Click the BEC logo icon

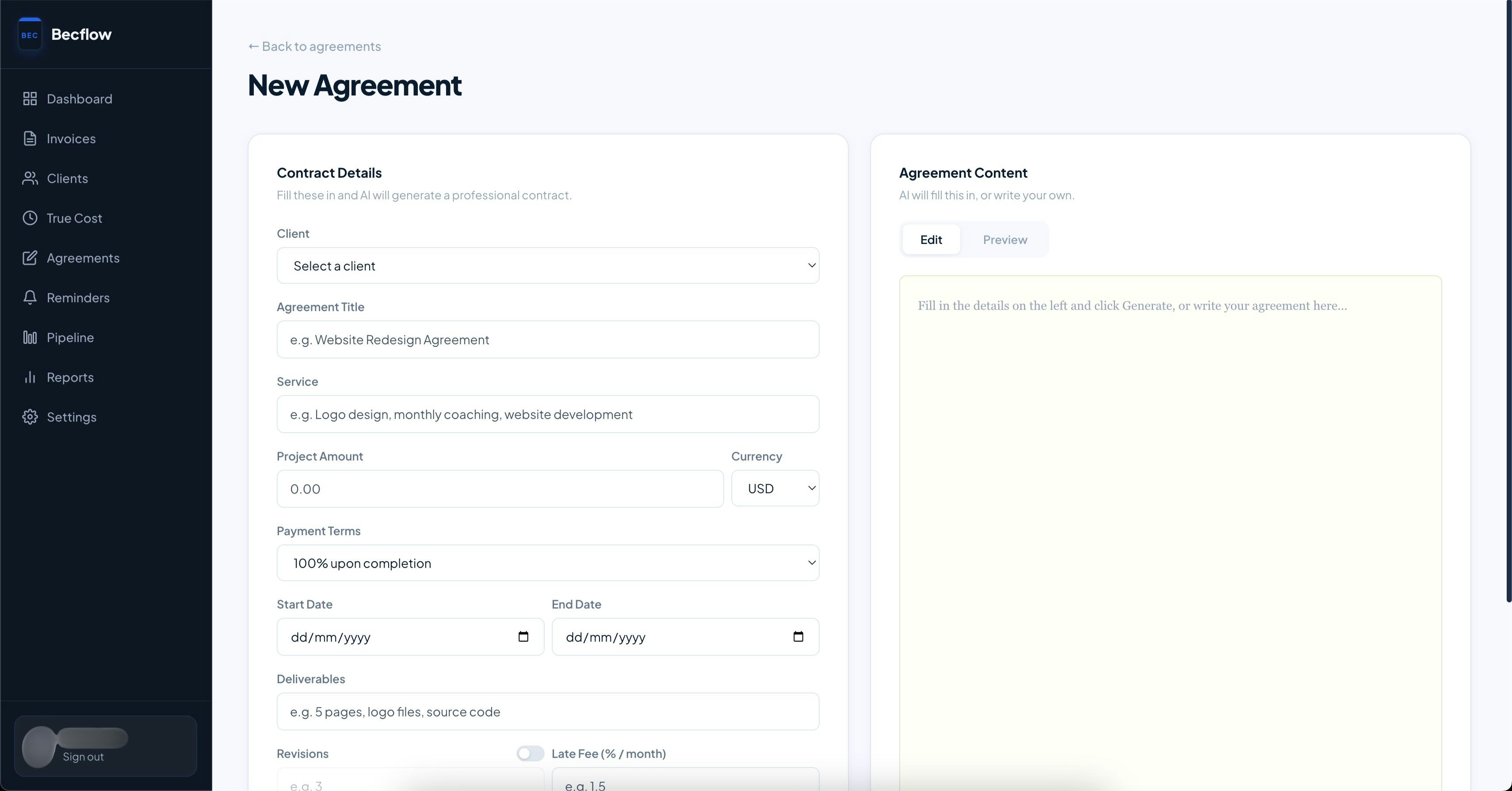pyautogui.click(x=30, y=34)
